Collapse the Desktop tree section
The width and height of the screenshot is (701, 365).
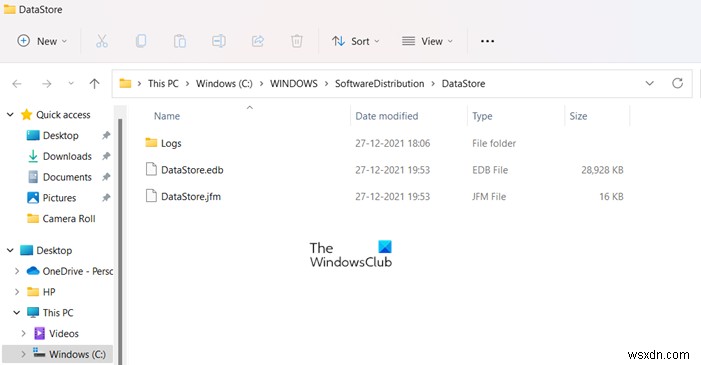click(x=10, y=250)
